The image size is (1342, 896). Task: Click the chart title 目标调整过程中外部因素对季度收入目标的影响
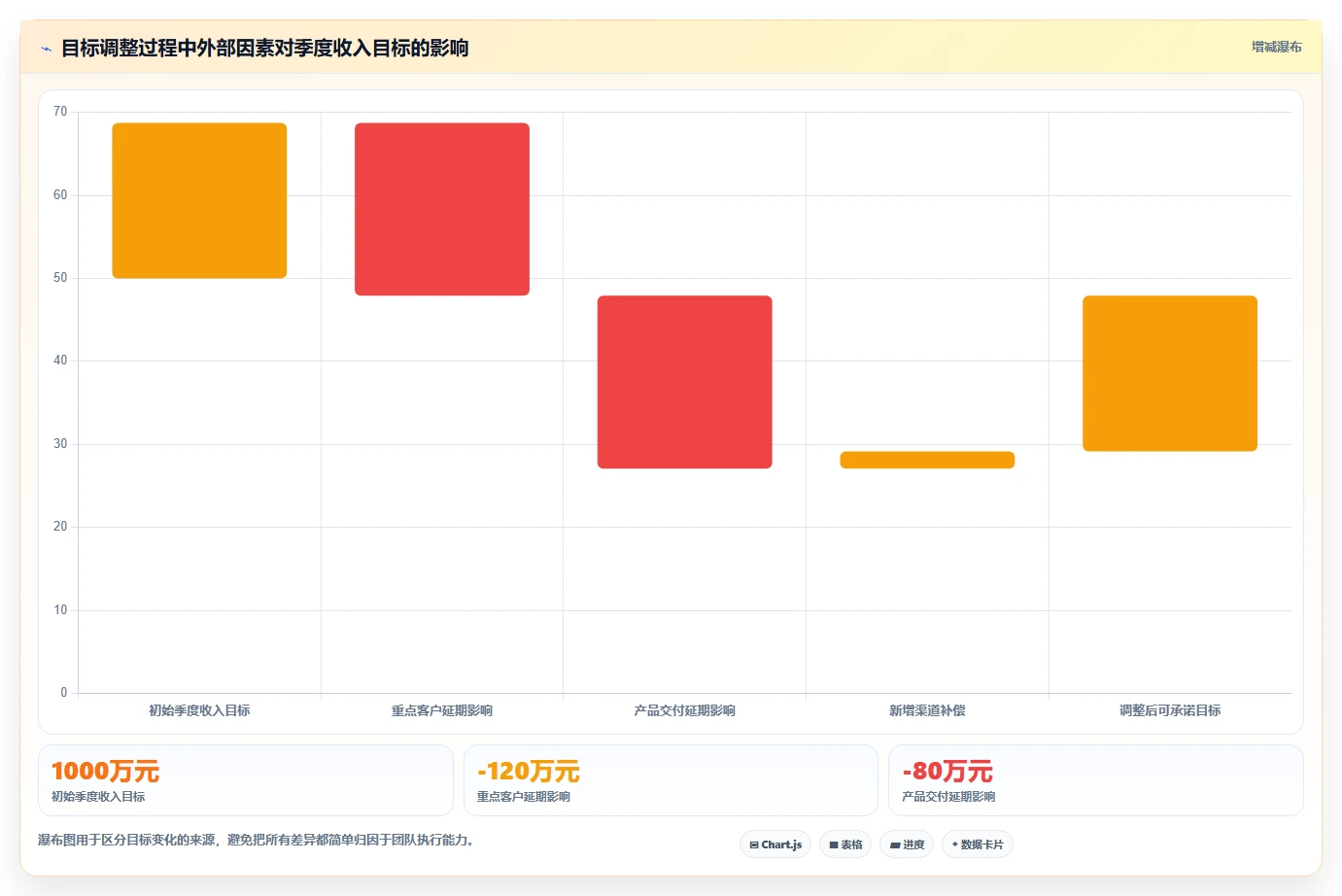click(264, 48)
